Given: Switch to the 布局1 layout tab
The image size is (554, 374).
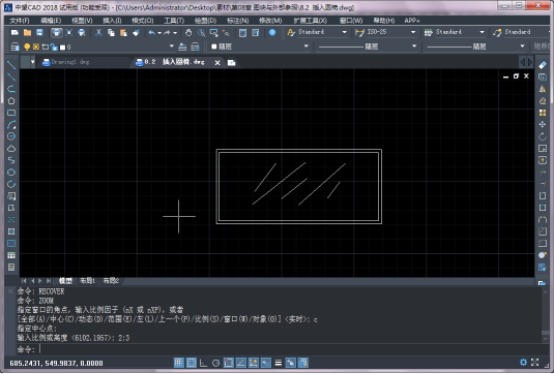Looking at the screenshot, I should [x=87, y=281].
